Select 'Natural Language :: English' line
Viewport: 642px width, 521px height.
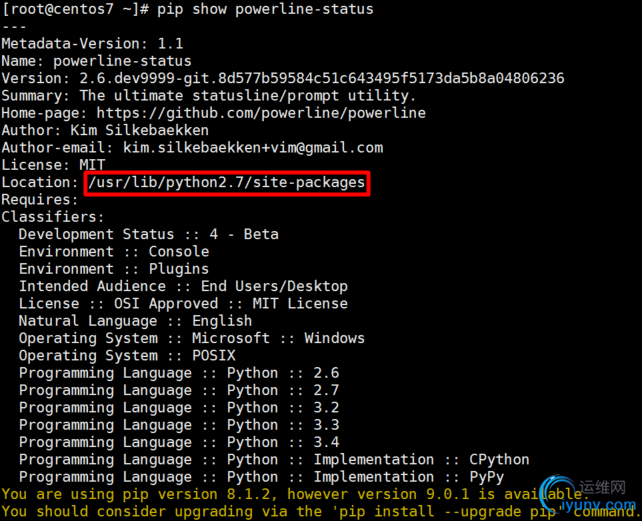click(x=136, y=321)
